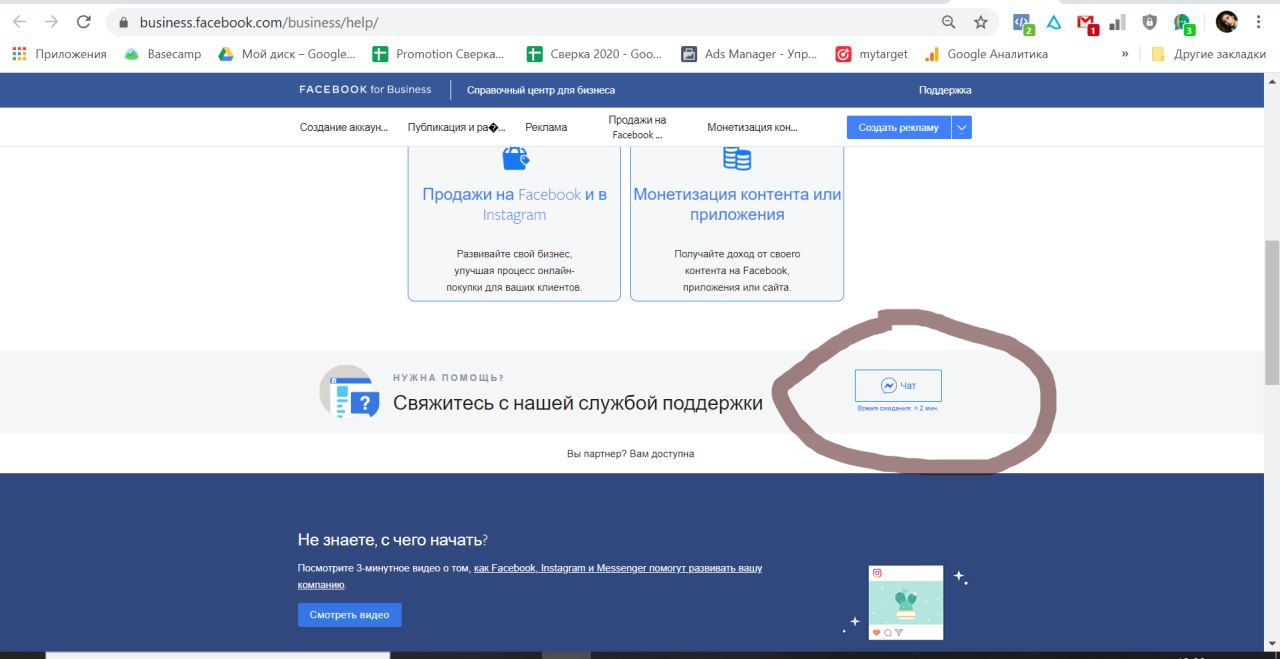Open the code tag extension icon
This screenshot has width=1280, height=659.
pos(1022,22)
